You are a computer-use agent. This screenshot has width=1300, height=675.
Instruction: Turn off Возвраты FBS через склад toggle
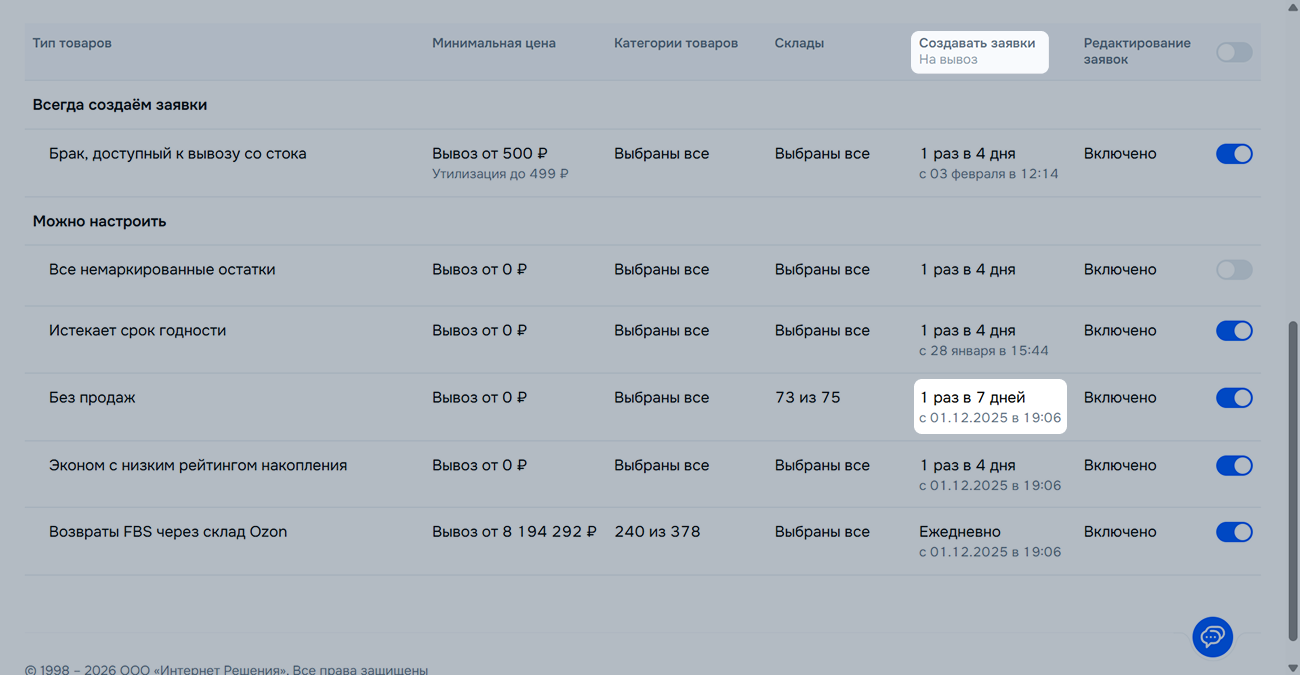click(1234, 532)
